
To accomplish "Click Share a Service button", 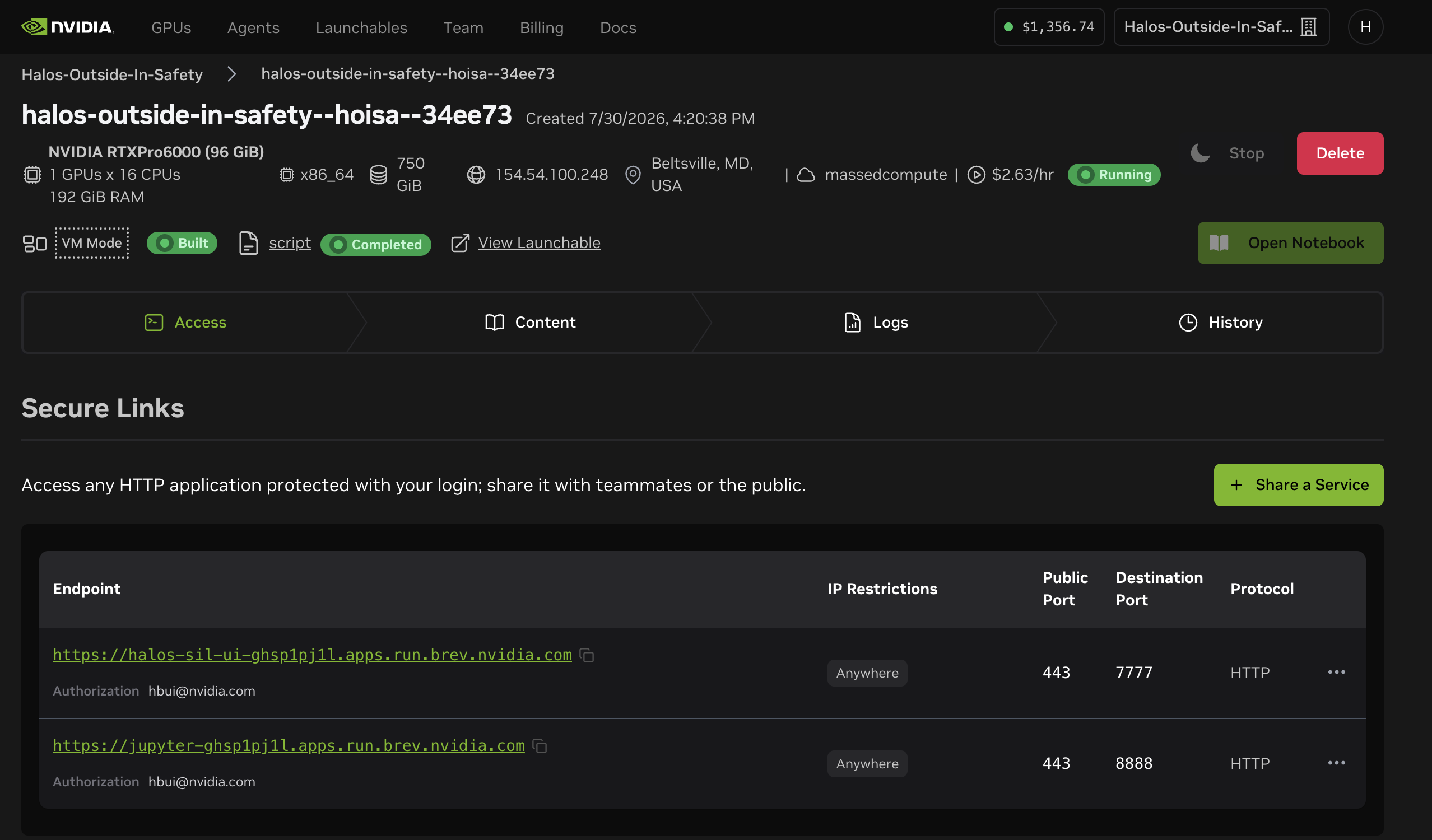I will click(1299, 485).
